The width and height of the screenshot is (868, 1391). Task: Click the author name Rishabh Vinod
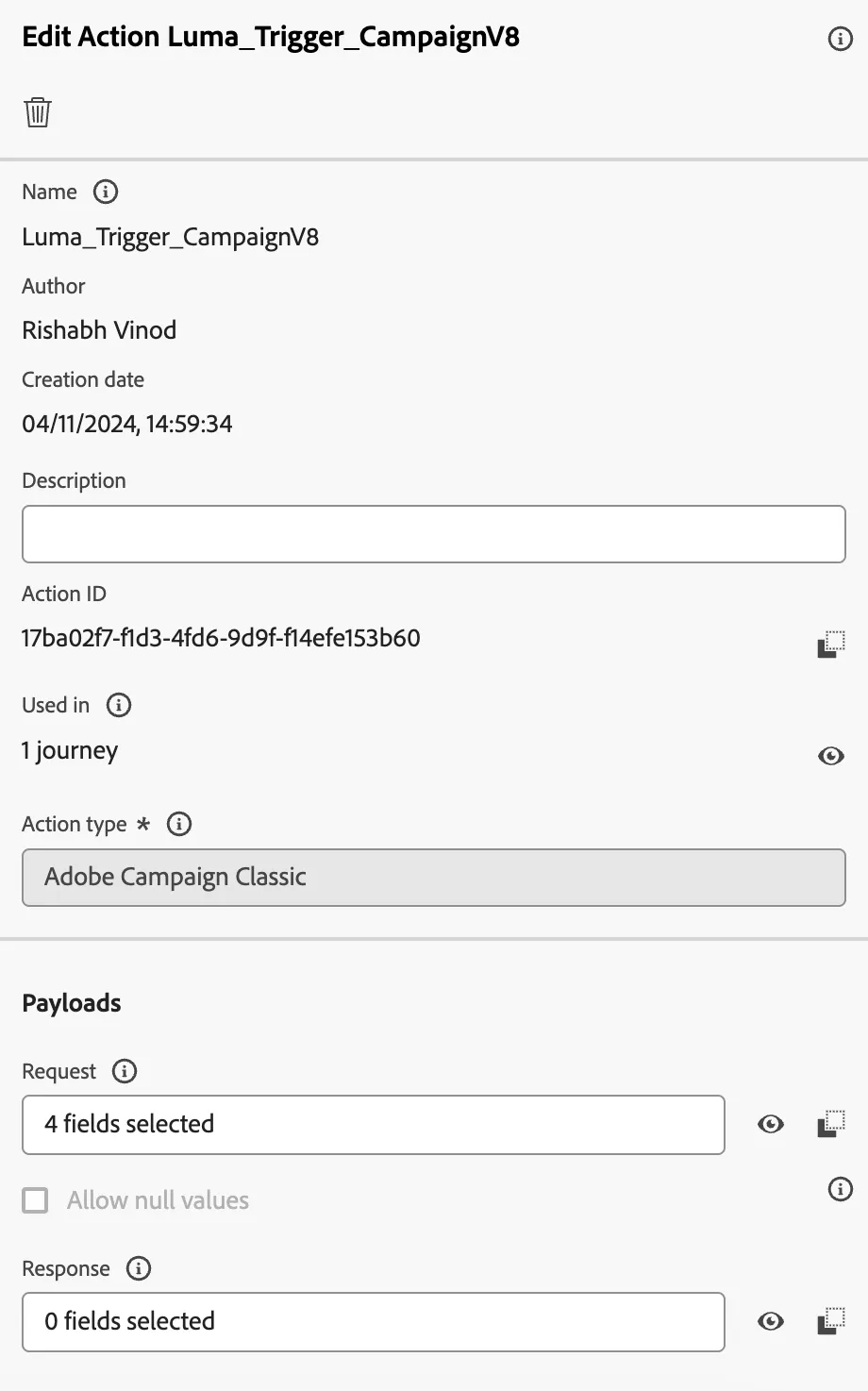[99, 330]
